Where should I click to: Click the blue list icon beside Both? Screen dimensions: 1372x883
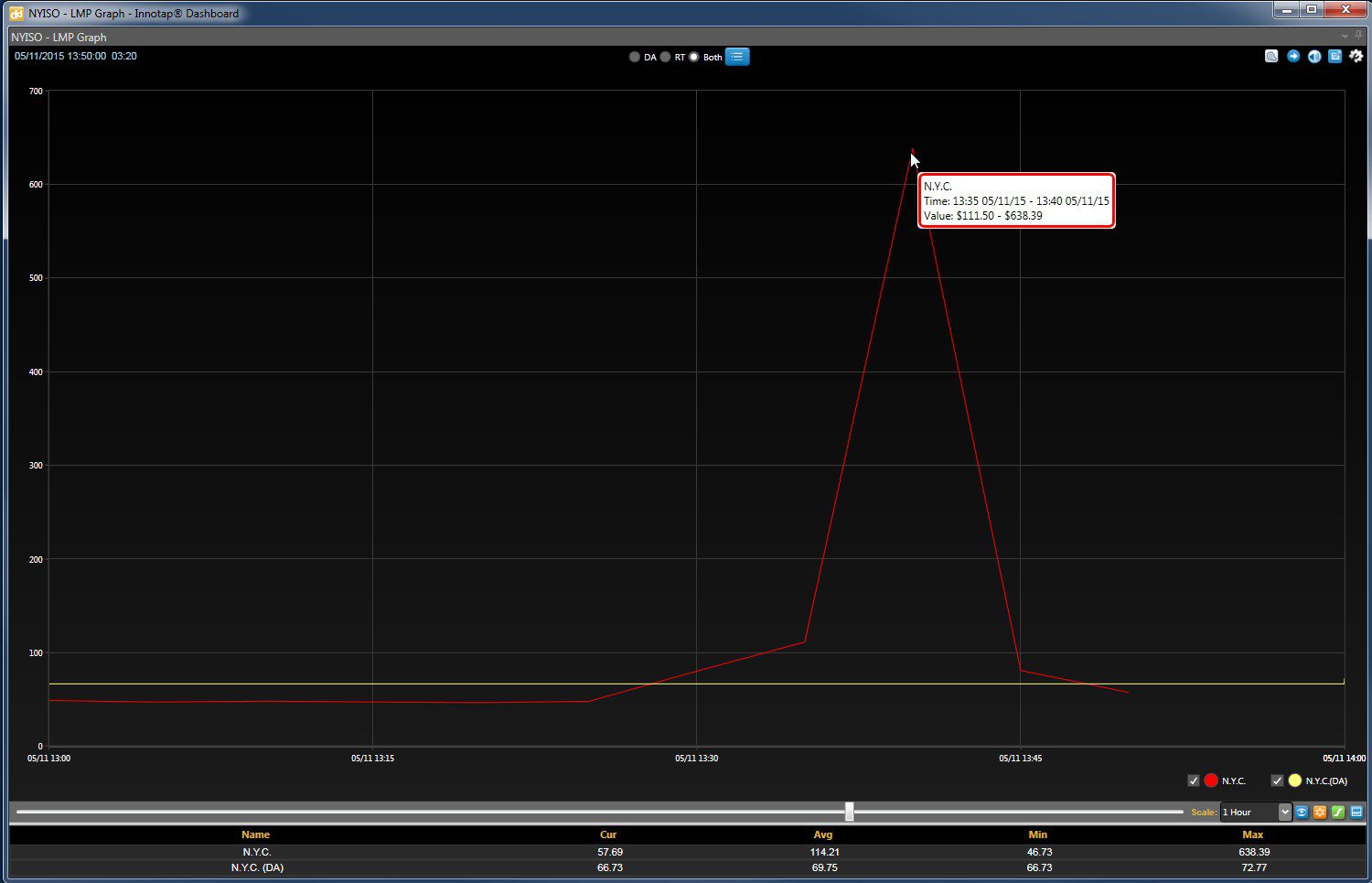coord(737,57)
